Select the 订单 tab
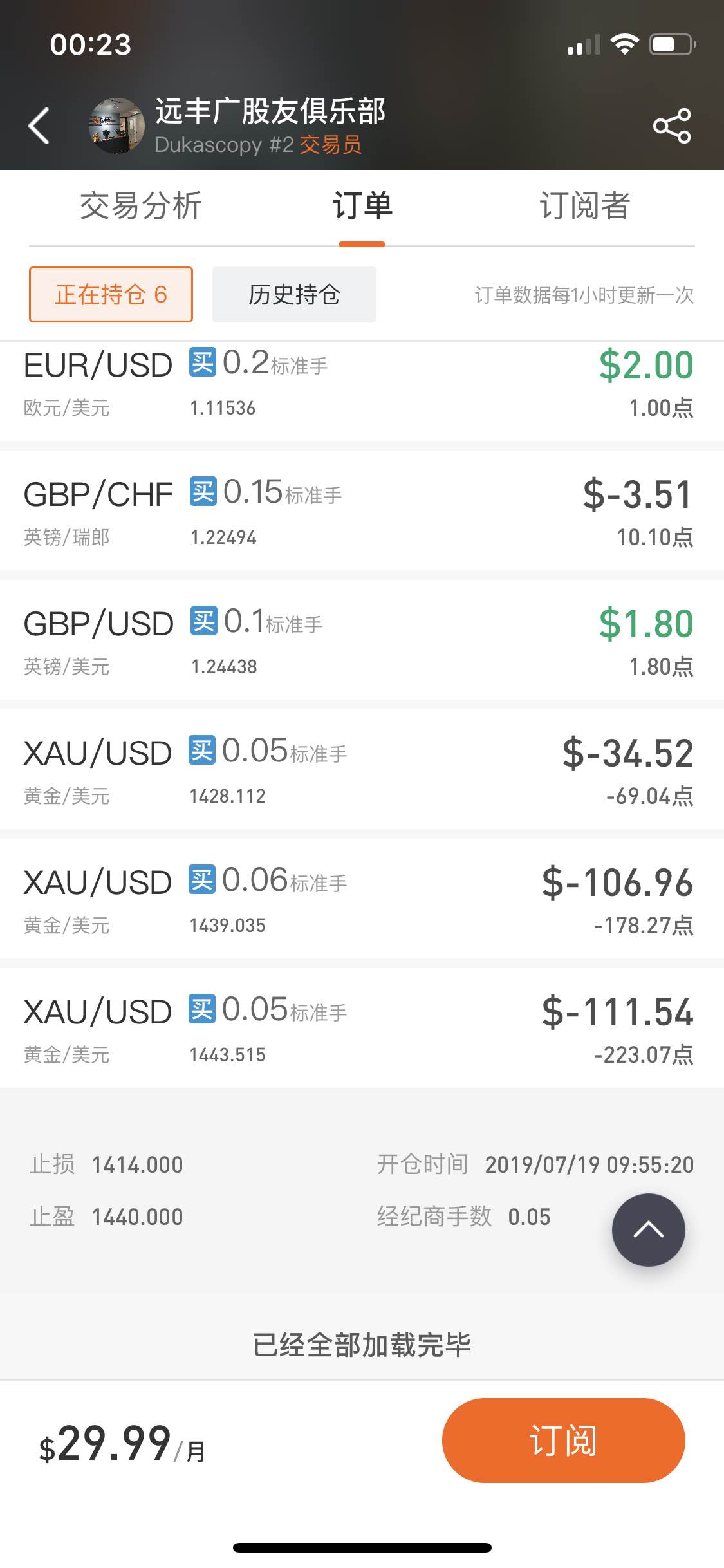This screenshot has width=724, height=1568. point(362,206)
